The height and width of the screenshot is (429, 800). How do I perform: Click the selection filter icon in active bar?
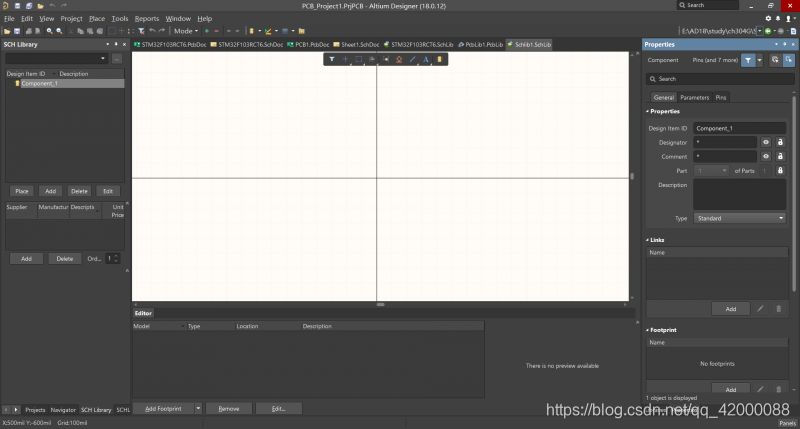[x=332, y=60]
